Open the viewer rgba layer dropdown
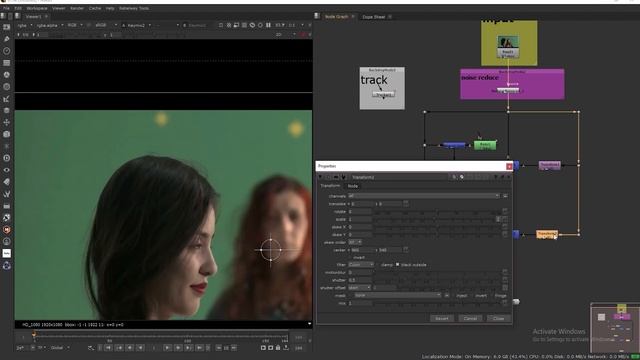Viewport: 640px width, 360px height. point(24,25)
